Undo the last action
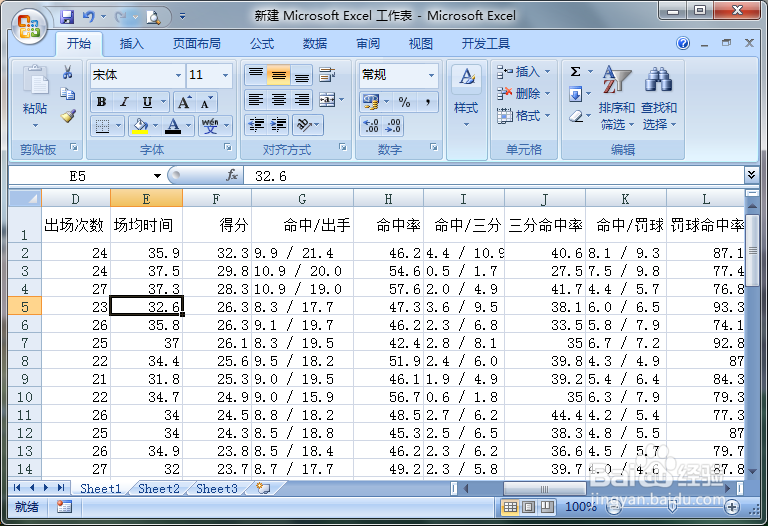768x526 pixels. coord(89,17)
